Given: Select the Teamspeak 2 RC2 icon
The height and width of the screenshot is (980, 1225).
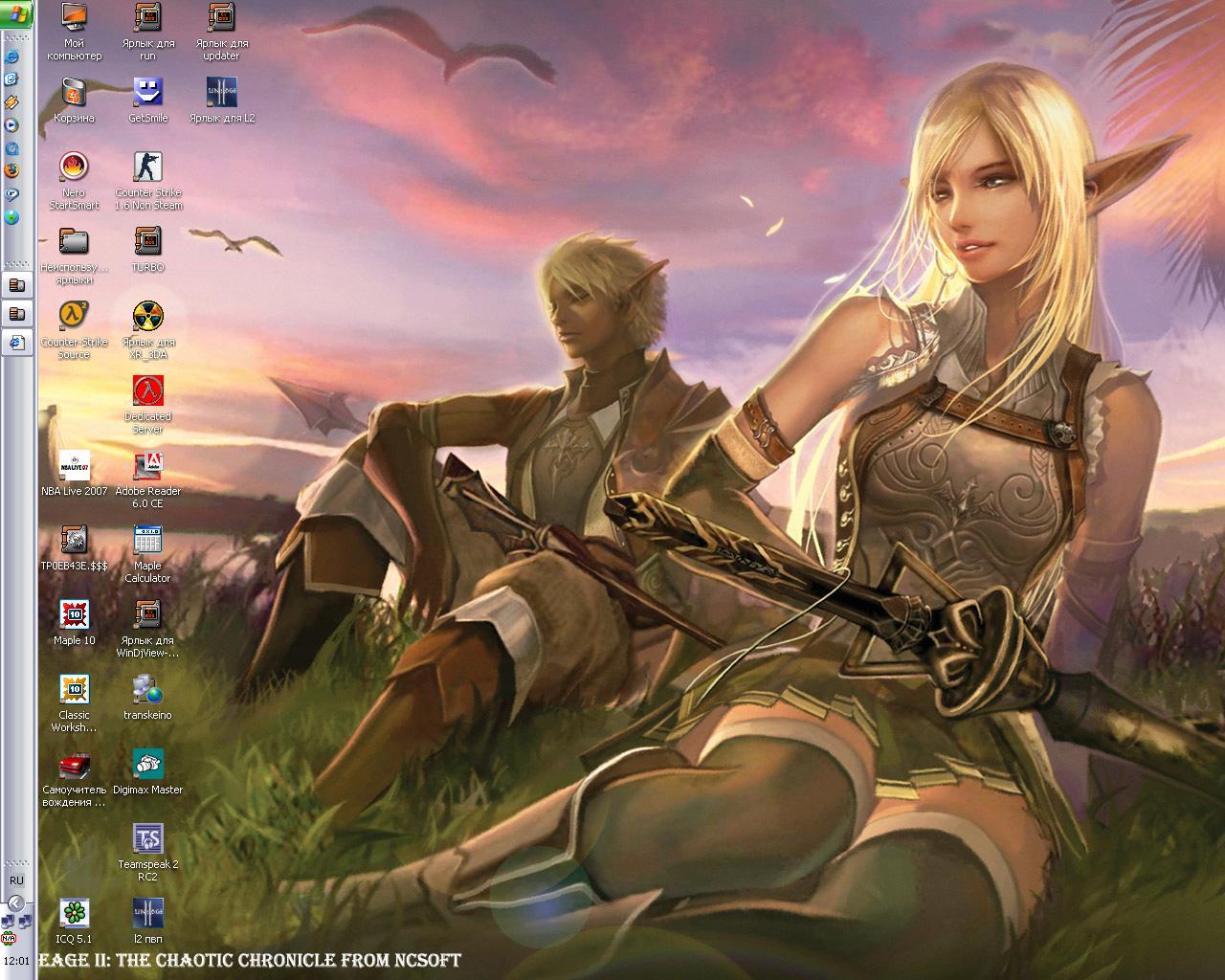Looking at the screenshot, I should [147, 853].
